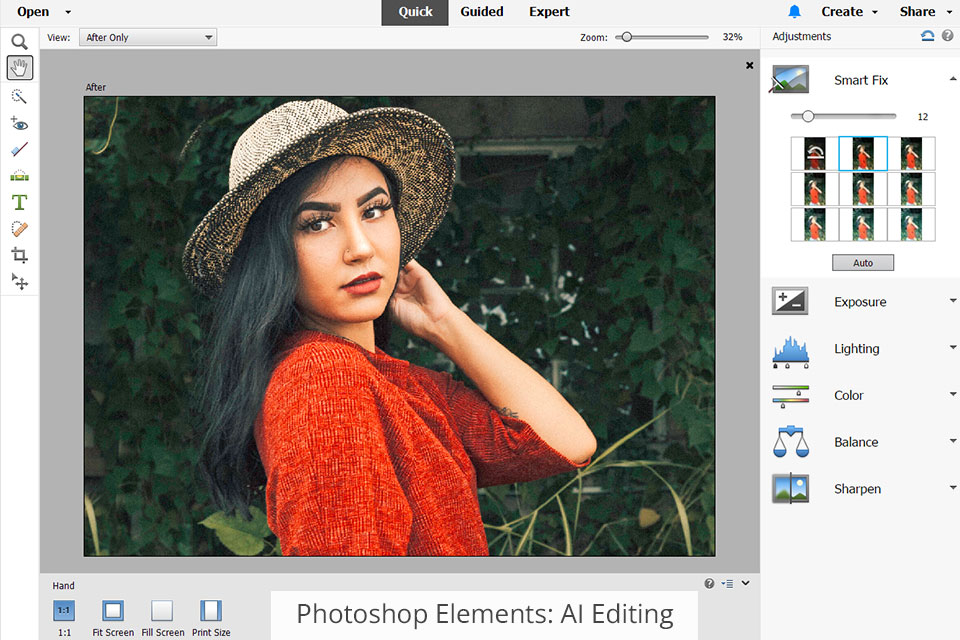This screenshot has width=960, height=640.
Task: Click the Color label
Action: (x=849, y=396)
